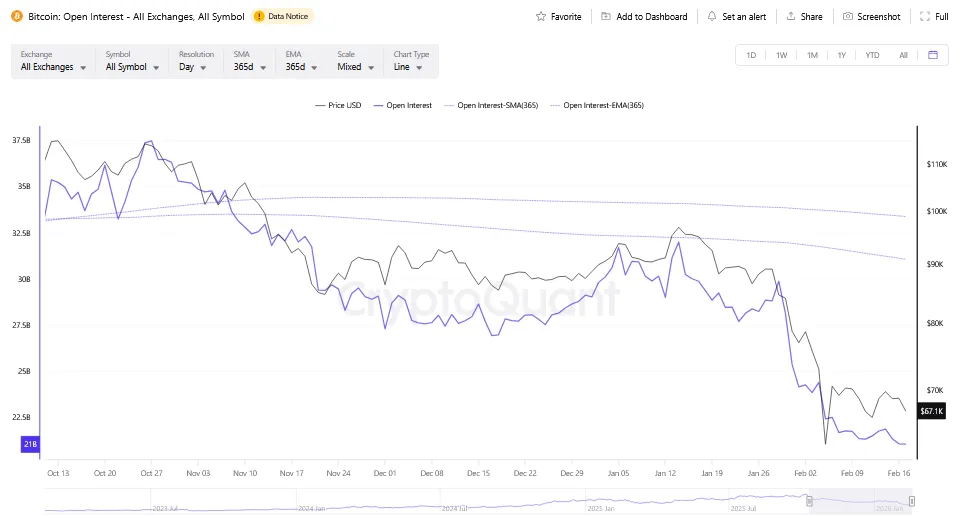
Task: Expand chart with the Full screen icon
Action: pos(925,17)
